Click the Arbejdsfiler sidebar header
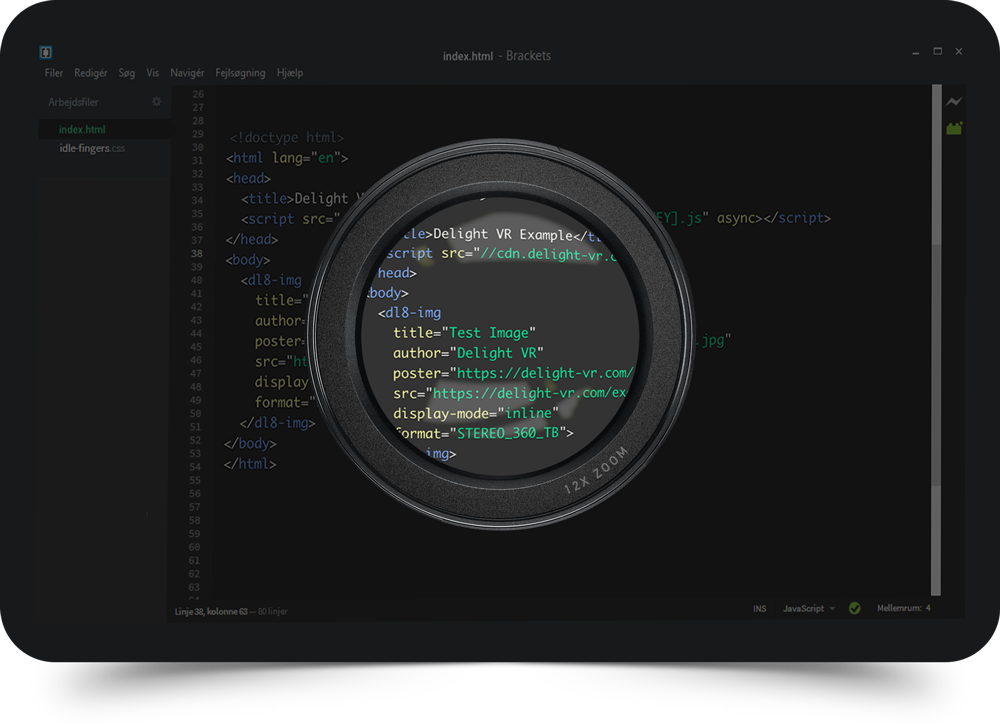1000x727 pixels. [x=73, y=102]
